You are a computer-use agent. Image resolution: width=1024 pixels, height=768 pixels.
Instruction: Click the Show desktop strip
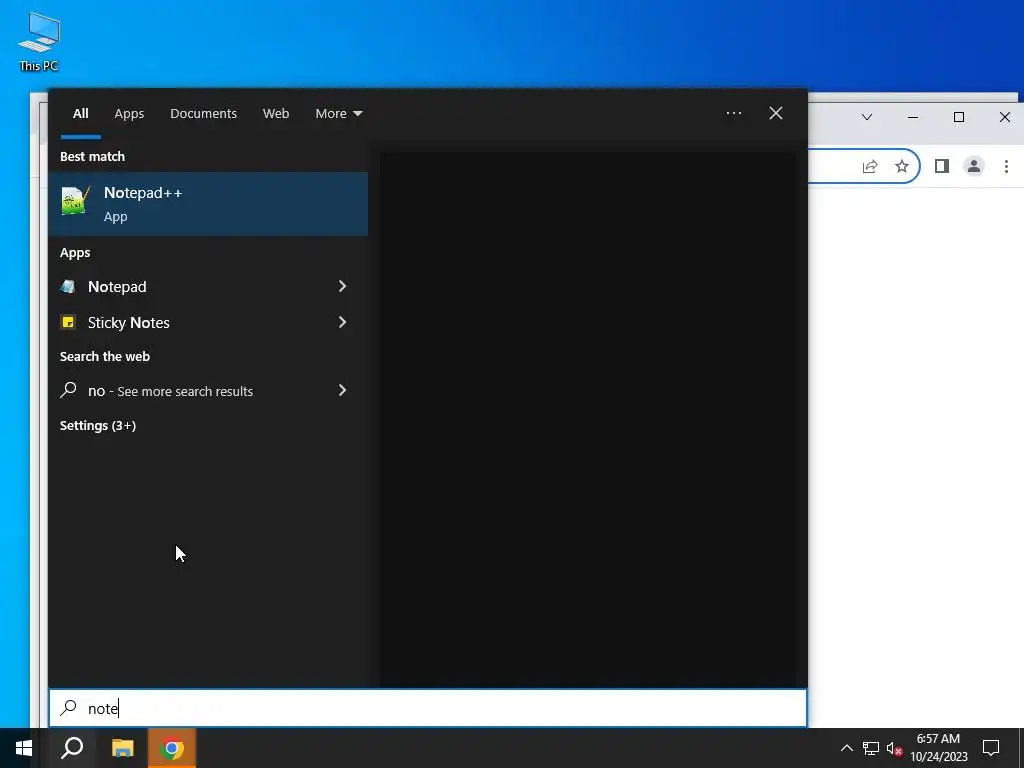point(1021,748)
